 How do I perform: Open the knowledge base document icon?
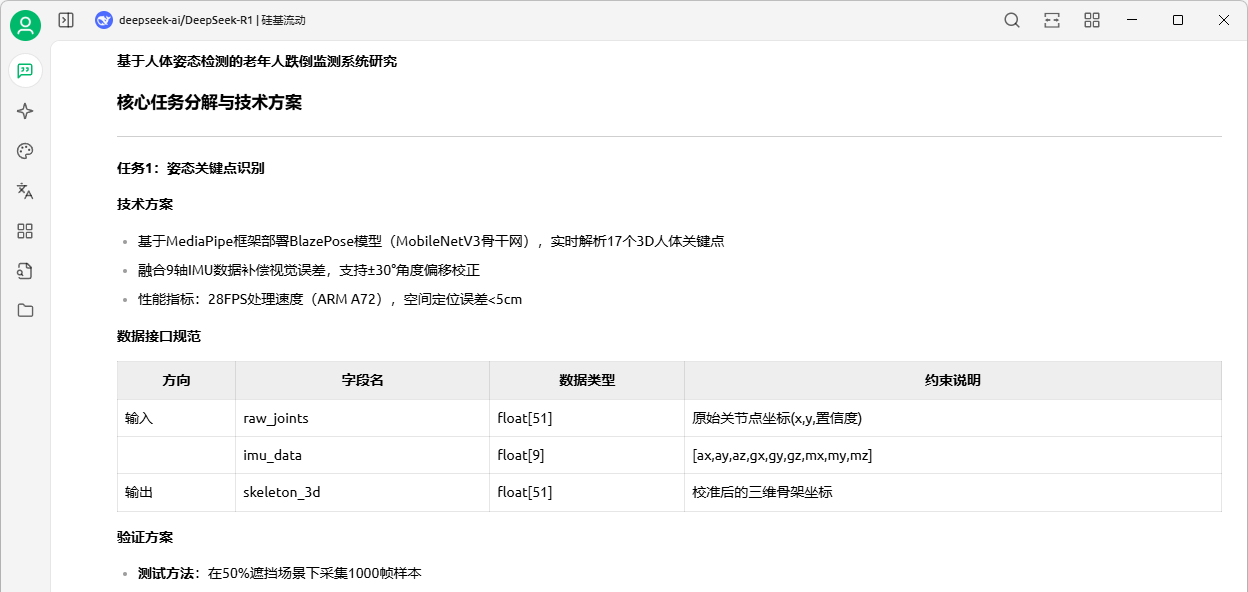pos(25,270)
